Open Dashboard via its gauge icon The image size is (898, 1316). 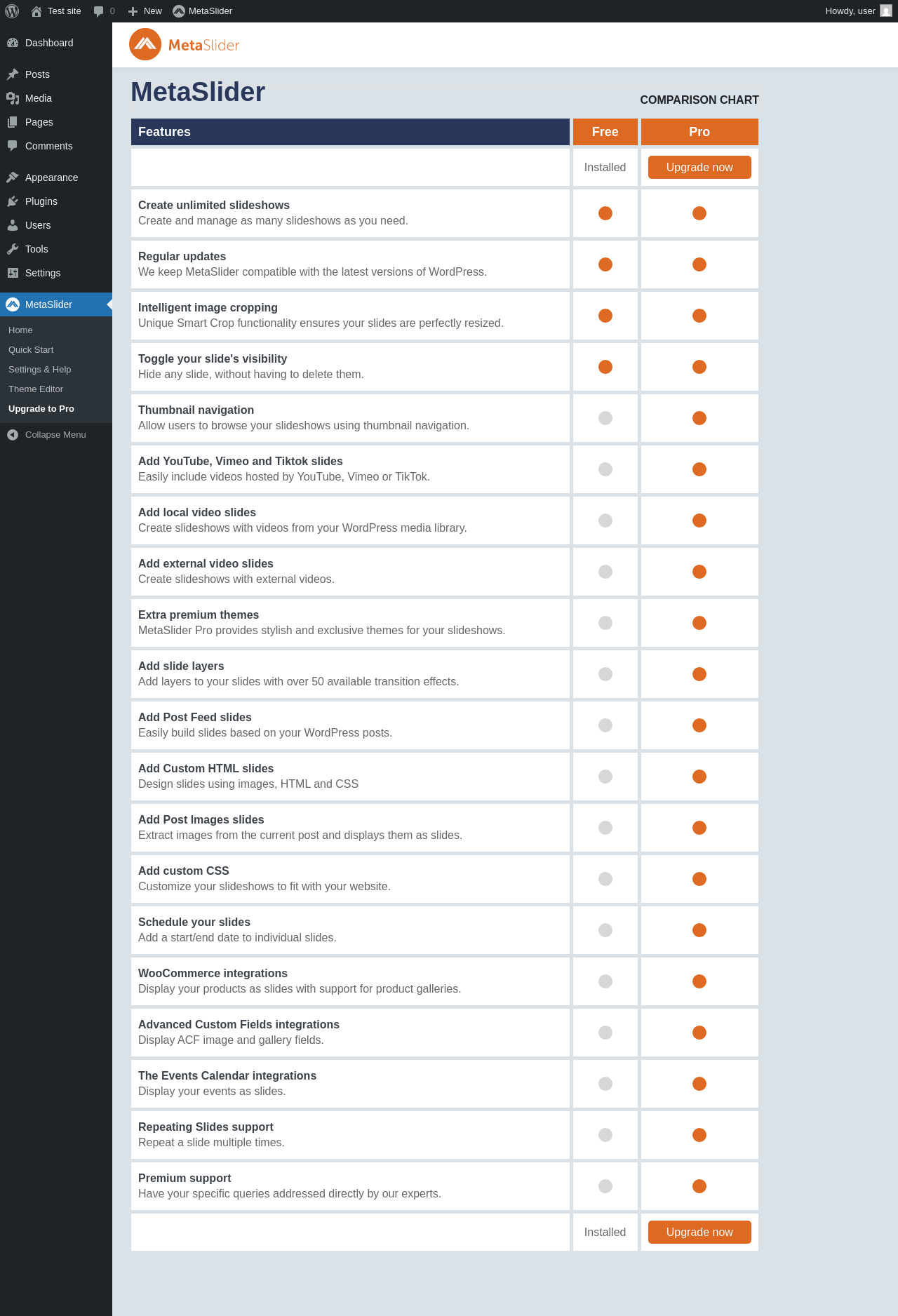click(x=13, y=43)
